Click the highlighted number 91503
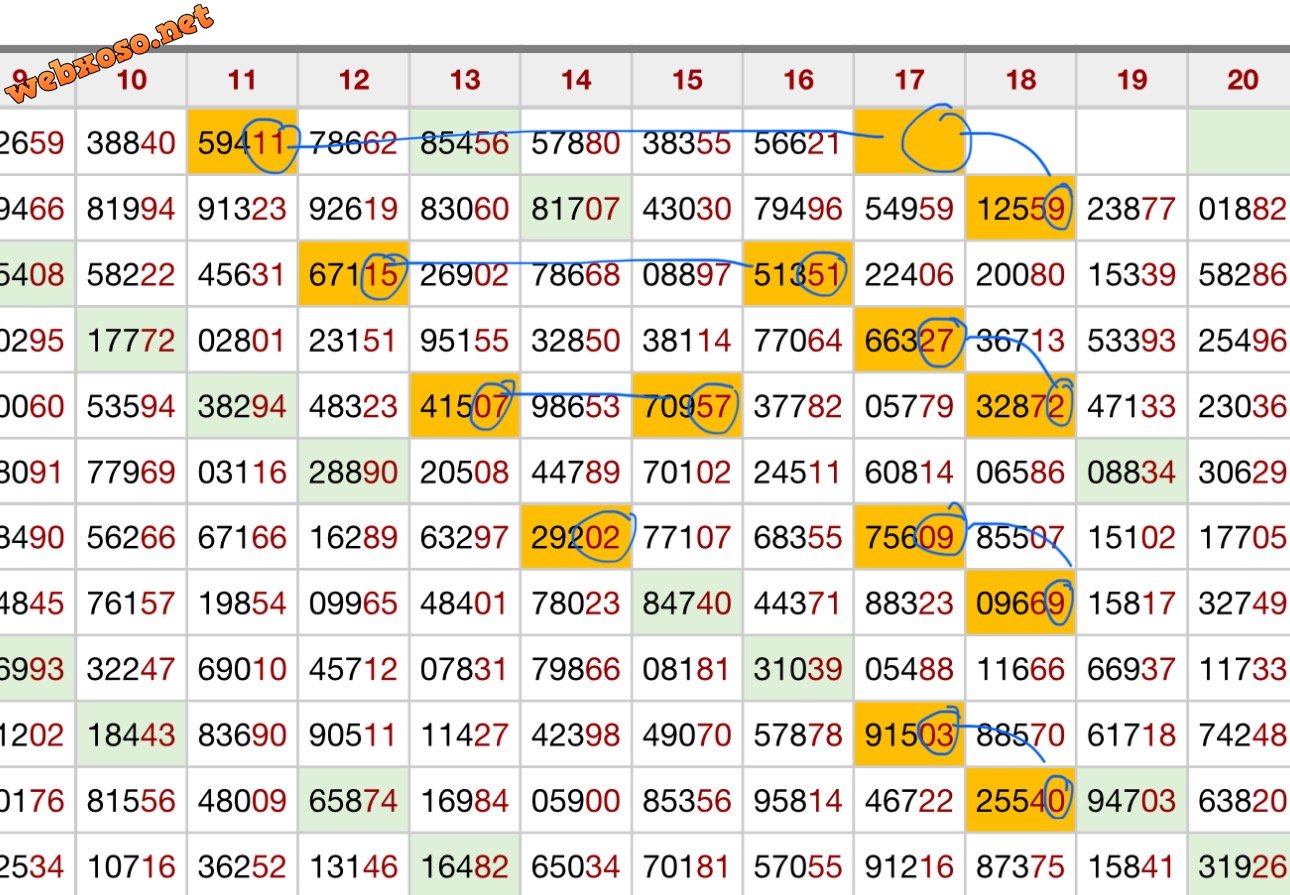 pyautogui.click(x=909, y=735)
